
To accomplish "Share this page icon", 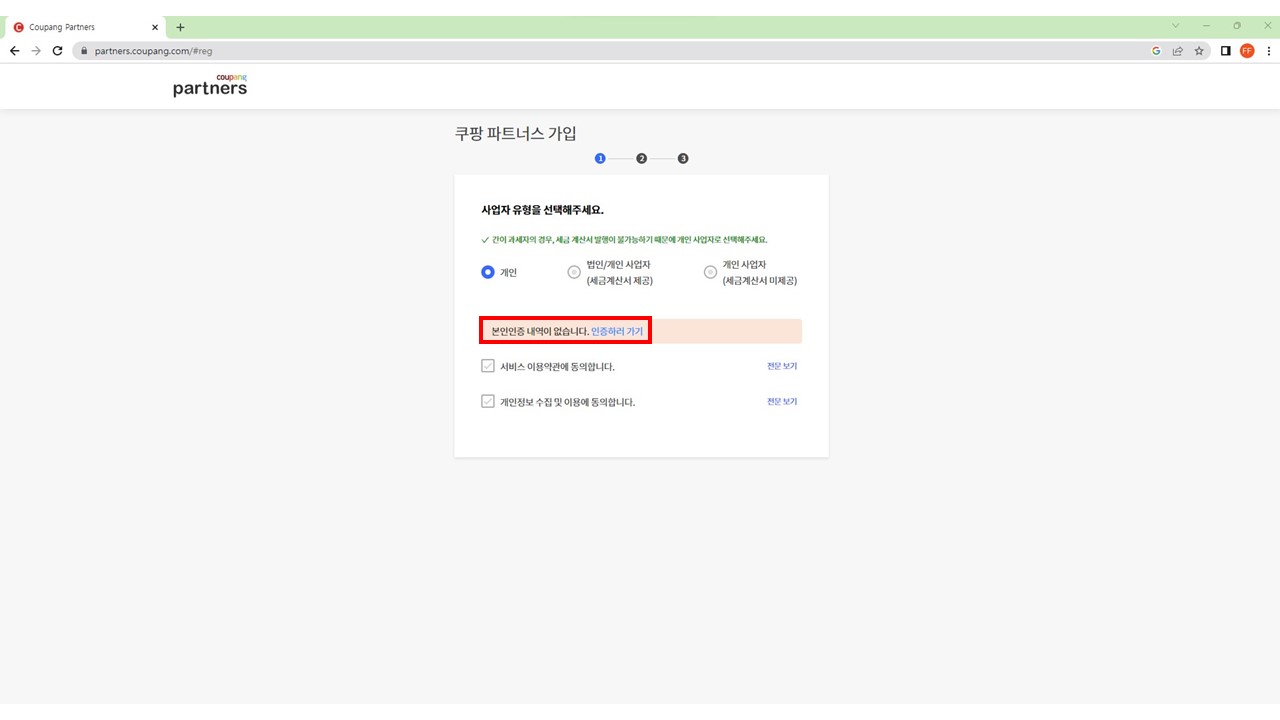I will tap(1178, 51).
